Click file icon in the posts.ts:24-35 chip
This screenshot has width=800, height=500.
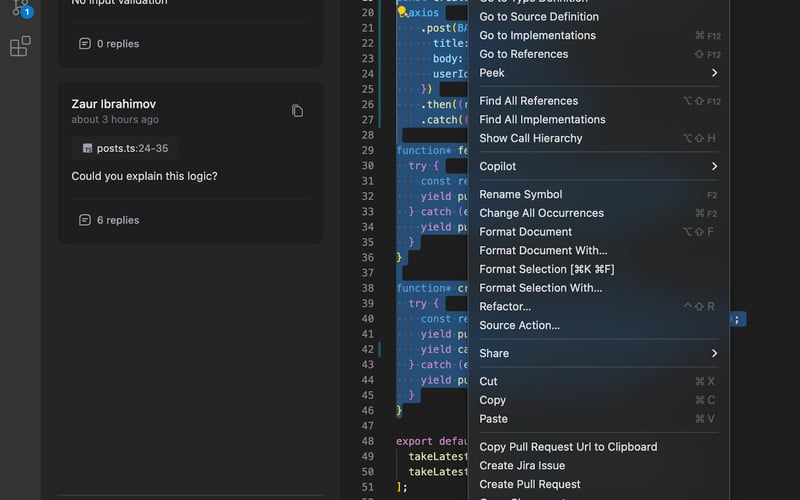[87, 148]
